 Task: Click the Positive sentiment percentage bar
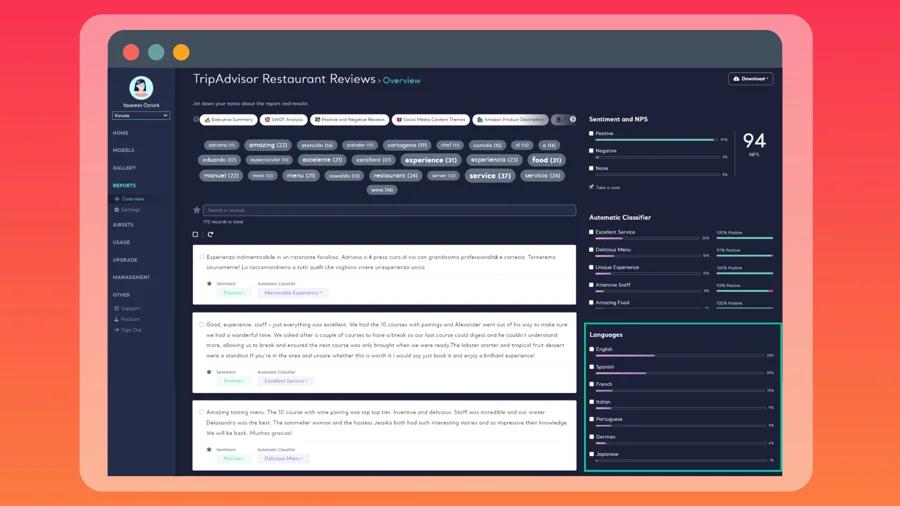click(x=656, y=139)
